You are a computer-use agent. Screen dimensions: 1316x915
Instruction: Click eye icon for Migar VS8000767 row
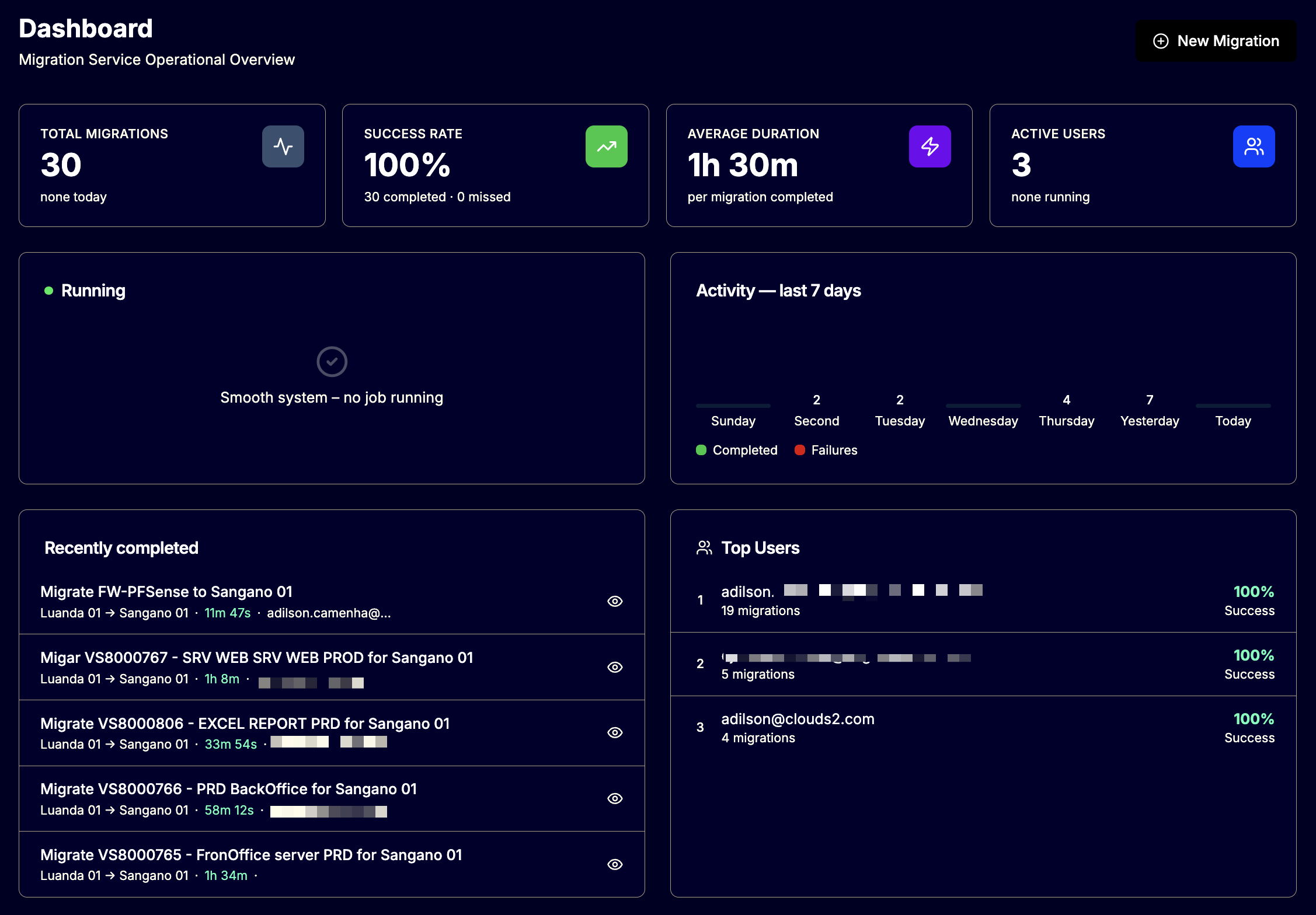click(615, 667)
